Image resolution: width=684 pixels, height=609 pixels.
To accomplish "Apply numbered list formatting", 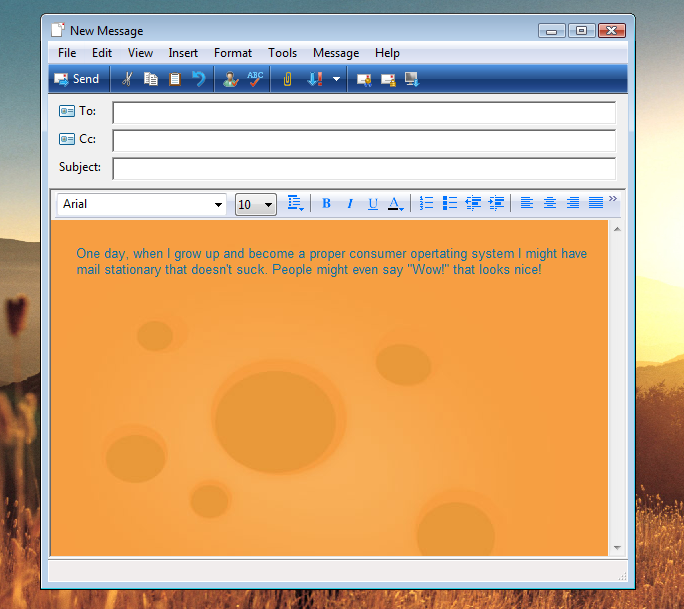I will pos(426,203).
